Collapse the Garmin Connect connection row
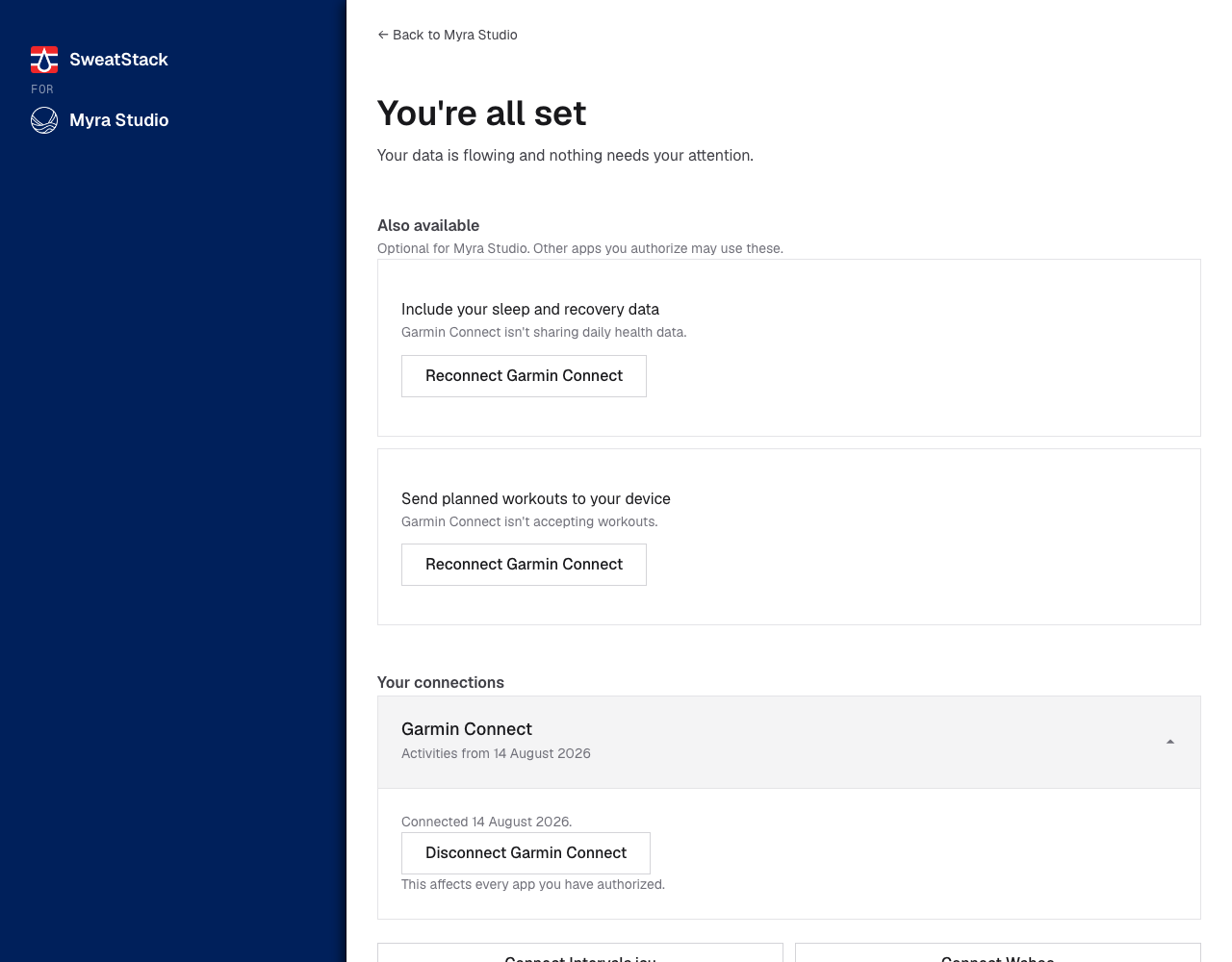1232x962 pixels. (789, 742)
